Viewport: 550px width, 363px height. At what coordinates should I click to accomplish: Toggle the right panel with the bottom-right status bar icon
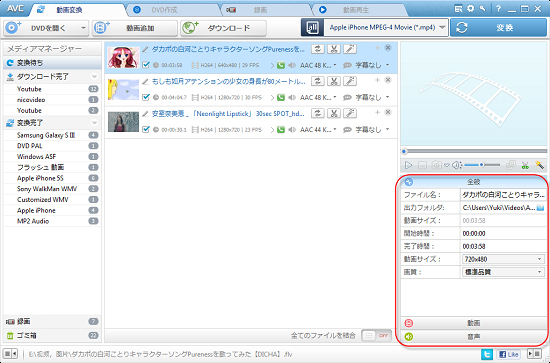click(x=534, y=354)
